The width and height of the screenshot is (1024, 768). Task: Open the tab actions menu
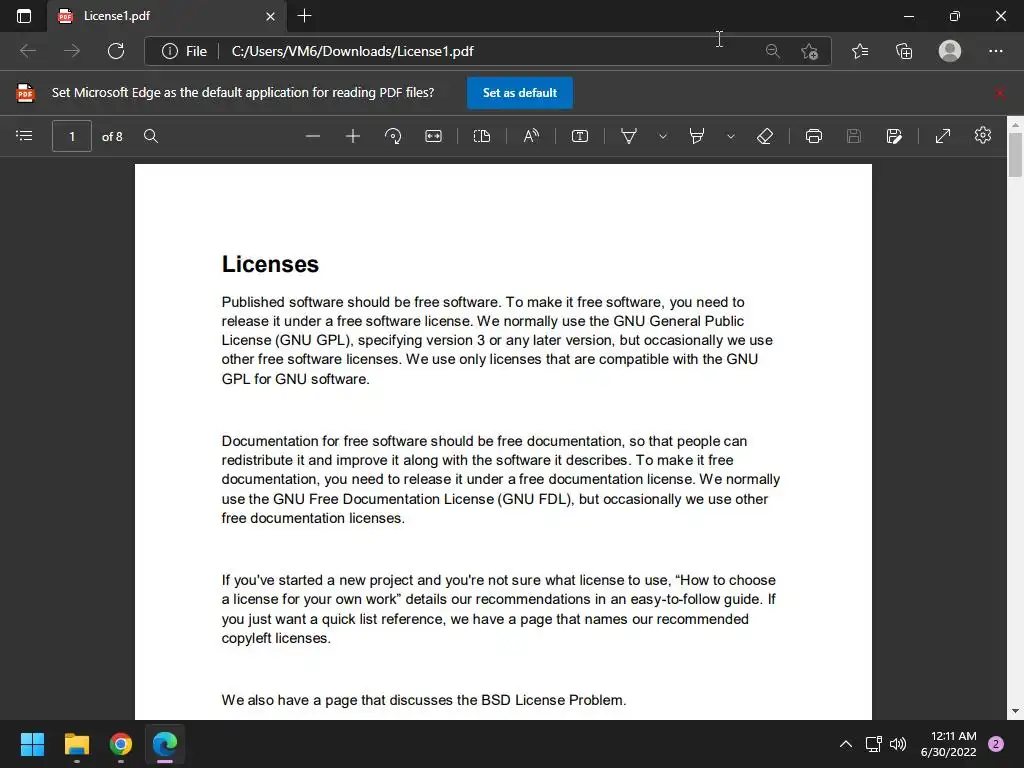click(x=24, y=16)
